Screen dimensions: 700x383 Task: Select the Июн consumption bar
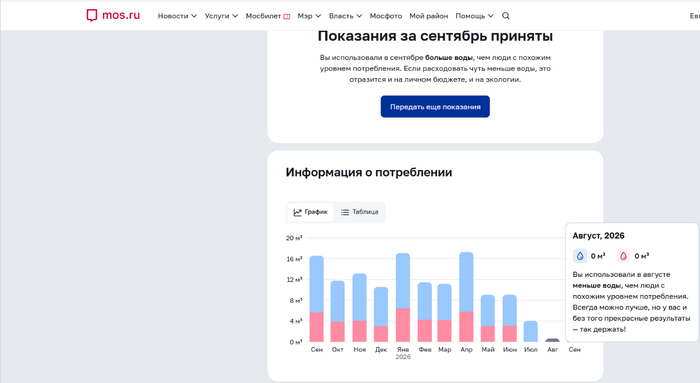click(509, 318)
